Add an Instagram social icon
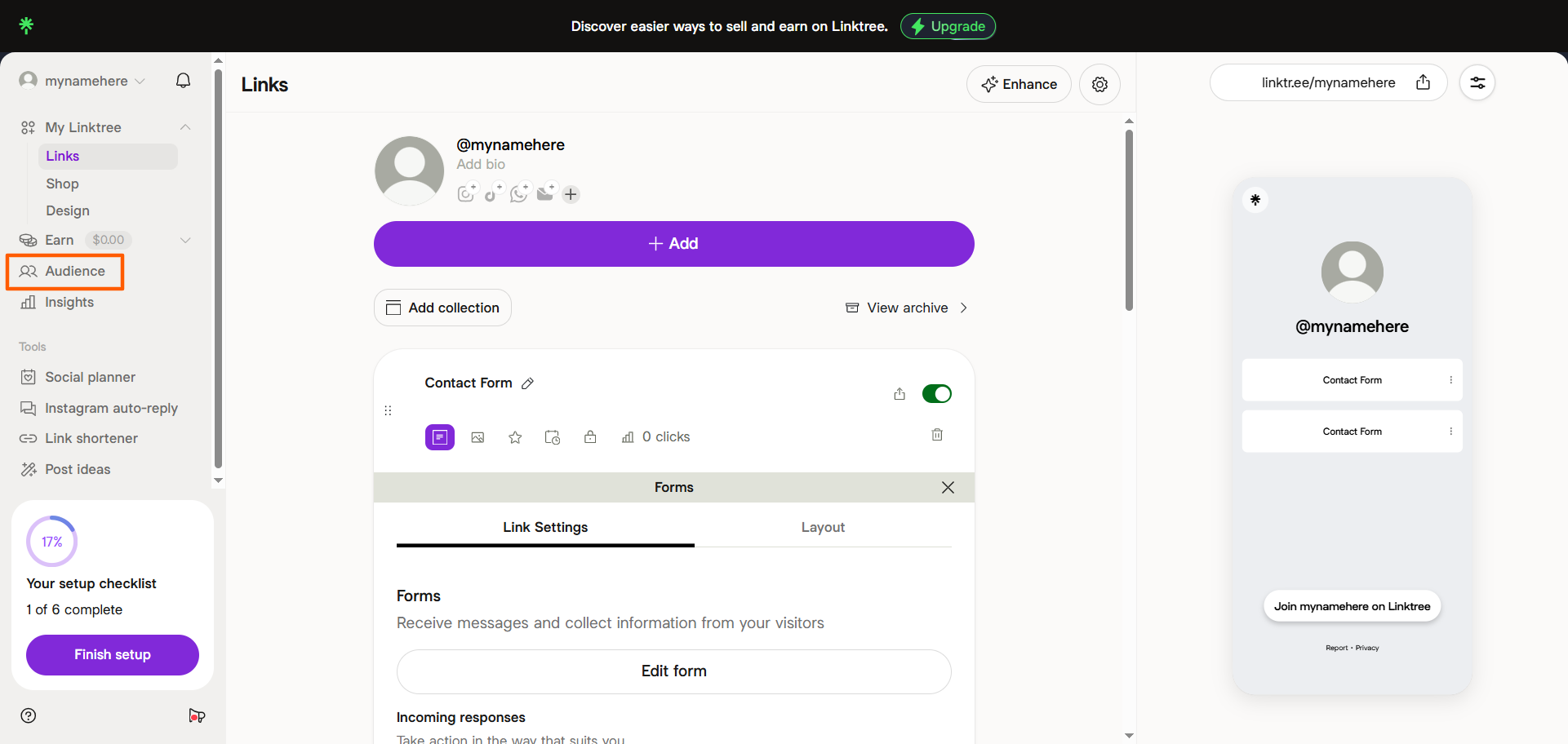Image resolution: width=1568 pixels, height=744 pixels. coord(466,193)
